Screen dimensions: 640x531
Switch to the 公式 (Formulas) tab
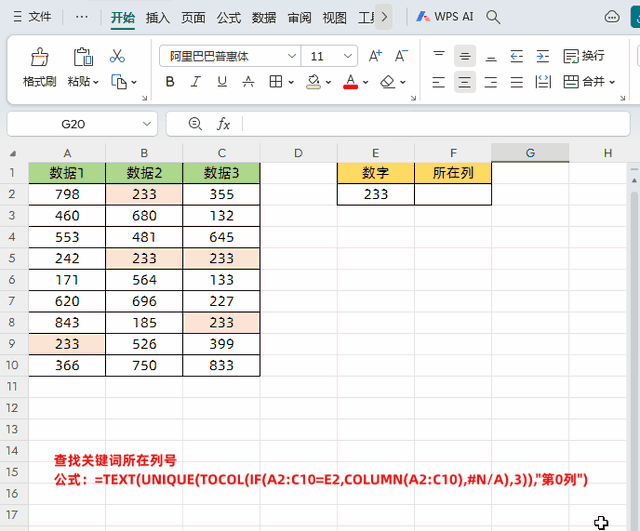[229, 18]
